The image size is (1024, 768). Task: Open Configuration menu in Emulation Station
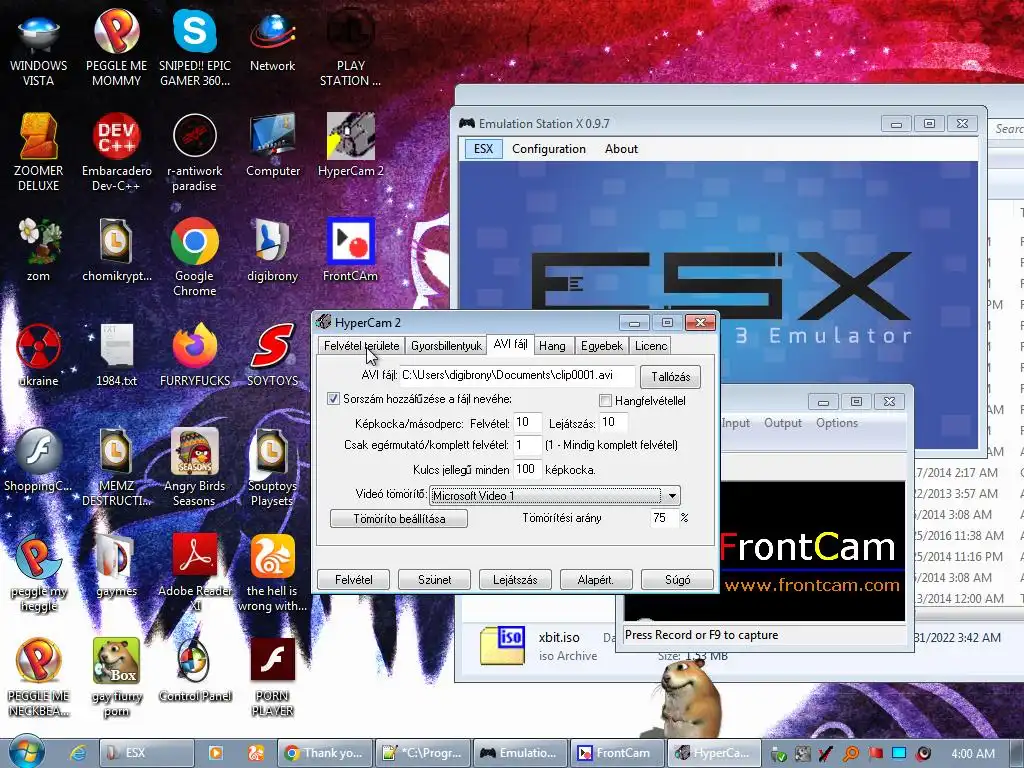coord(549,149)
